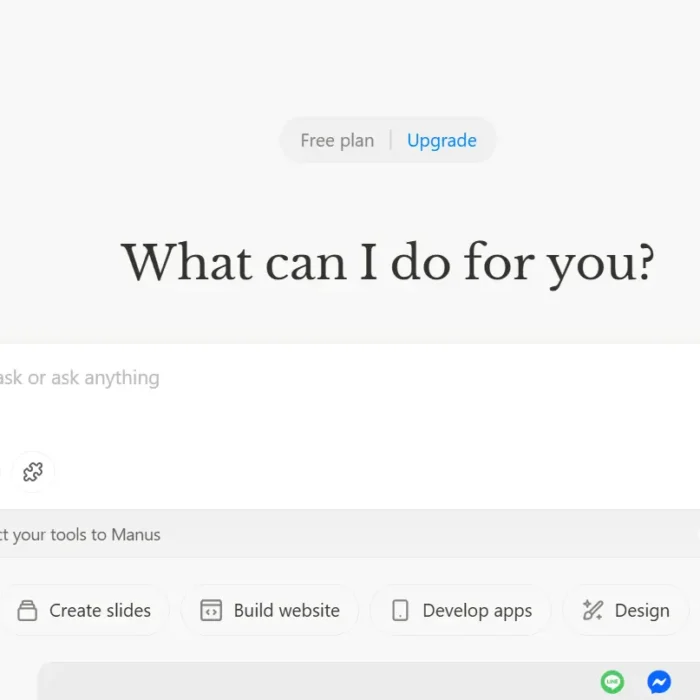Screen dimensions: 700x700
Task: Pick the Develop apps suggestion text
Action: 477,610
